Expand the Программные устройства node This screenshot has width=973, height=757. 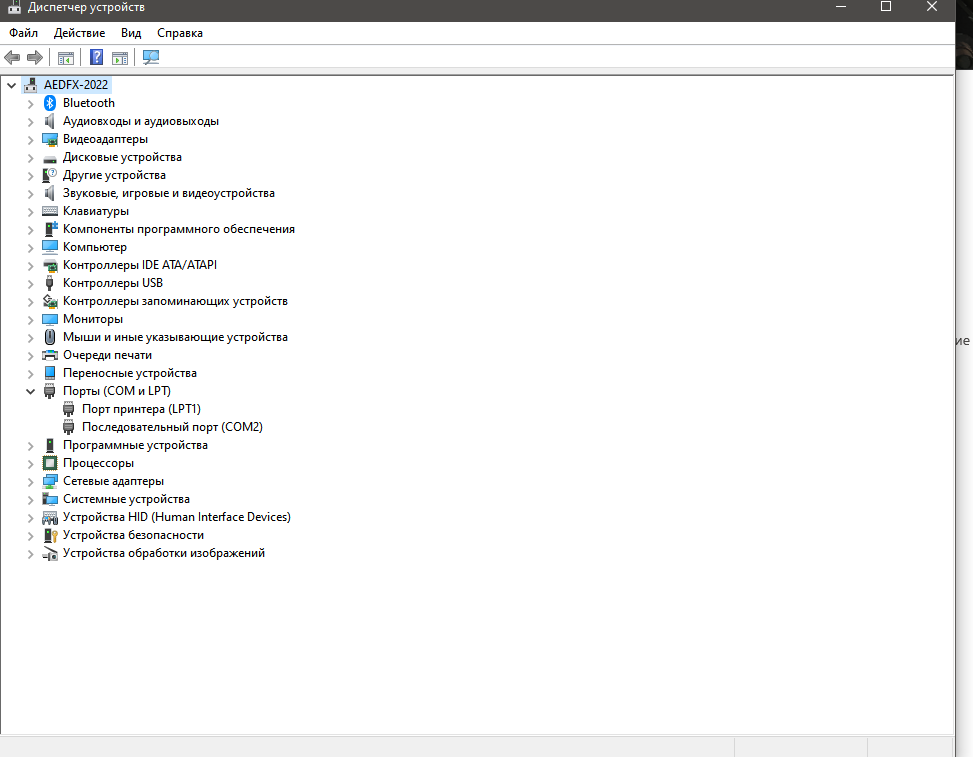click(30, 446)
